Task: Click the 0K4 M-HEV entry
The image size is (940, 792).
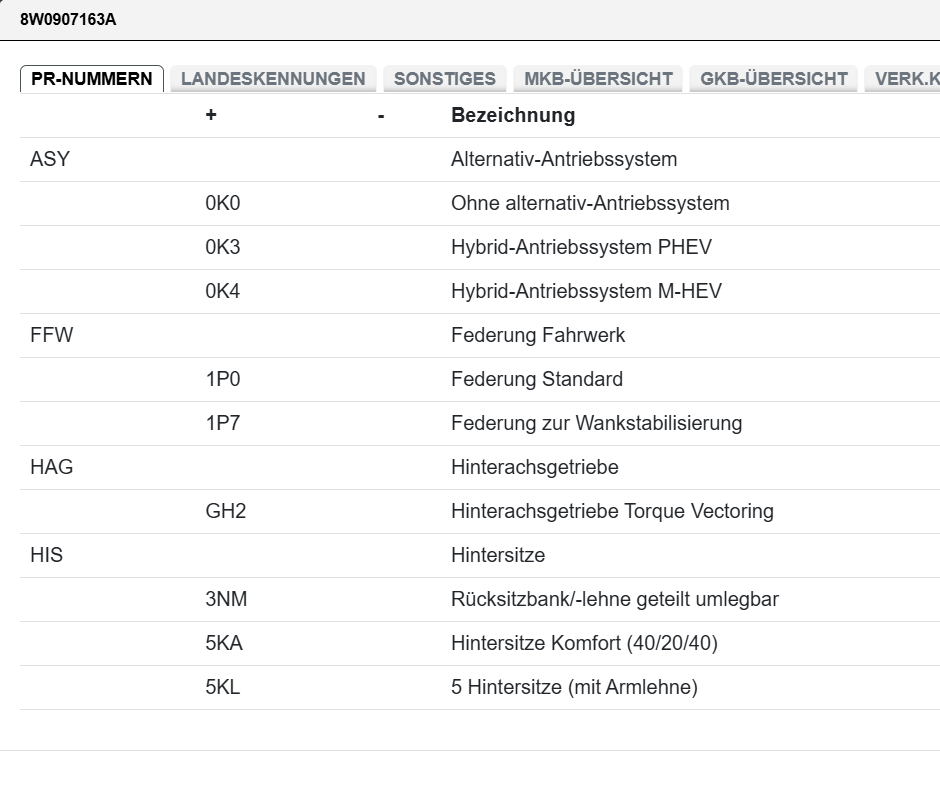Action: (x=223, y=291)
